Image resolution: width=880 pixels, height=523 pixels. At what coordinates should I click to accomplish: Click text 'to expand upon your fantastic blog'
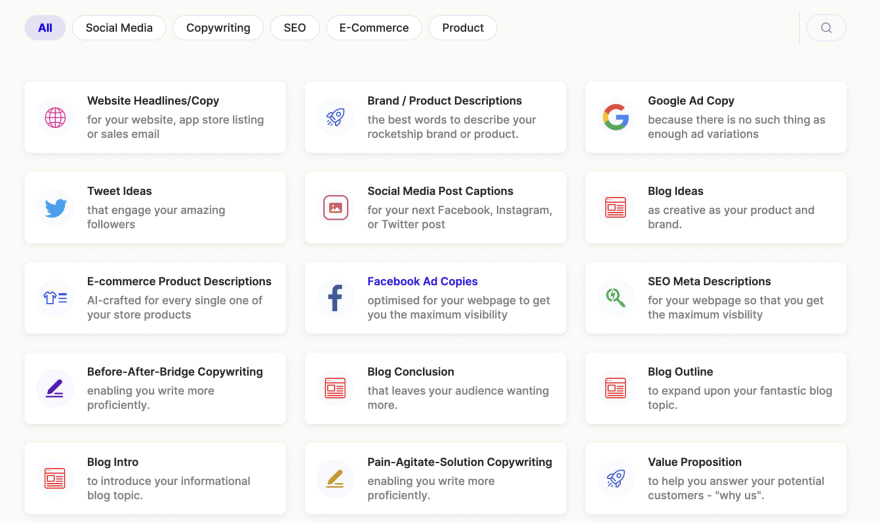click(740, 391)
